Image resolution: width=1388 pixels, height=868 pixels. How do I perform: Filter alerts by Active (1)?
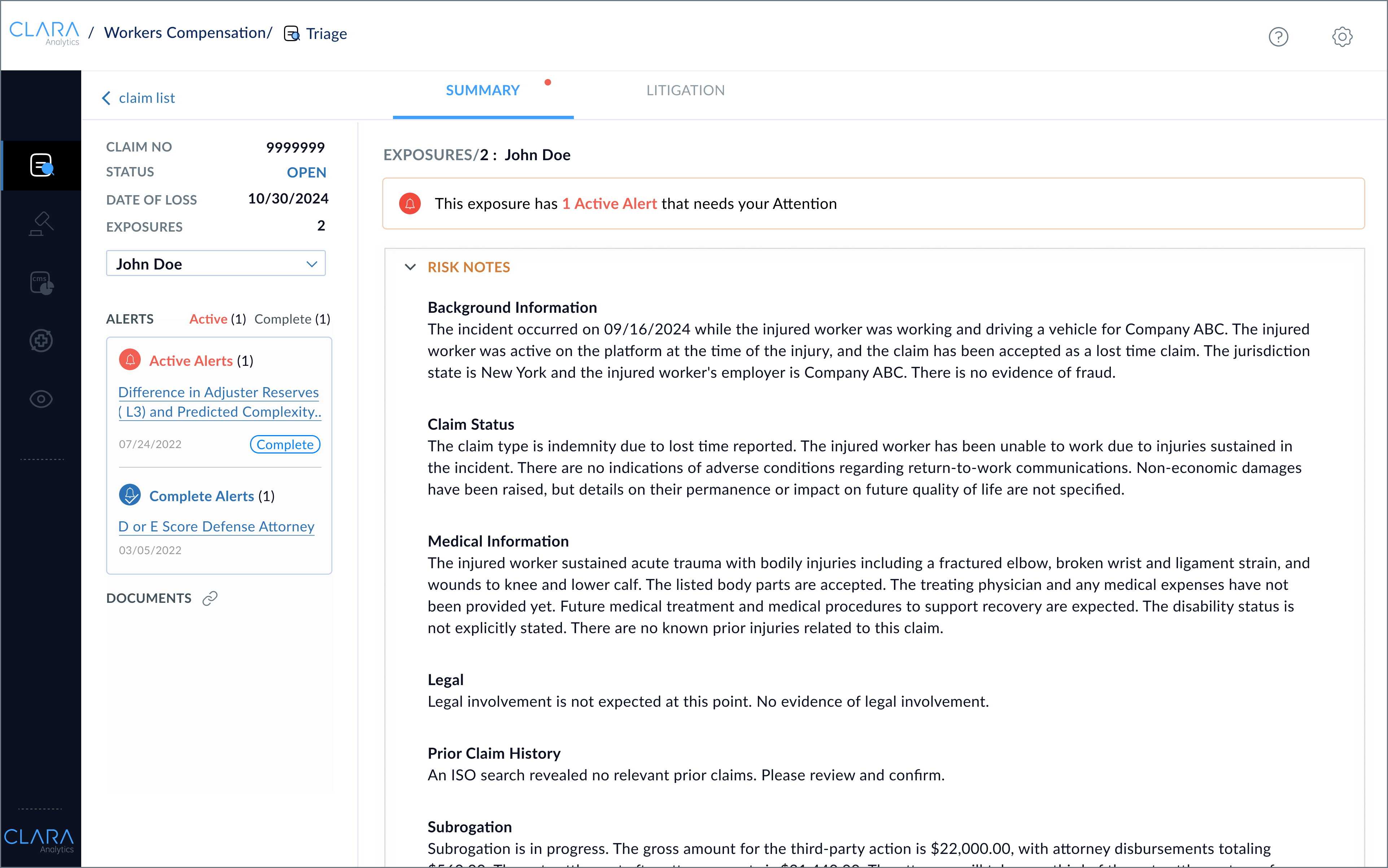pyautogui.click(x=218, y=319)
